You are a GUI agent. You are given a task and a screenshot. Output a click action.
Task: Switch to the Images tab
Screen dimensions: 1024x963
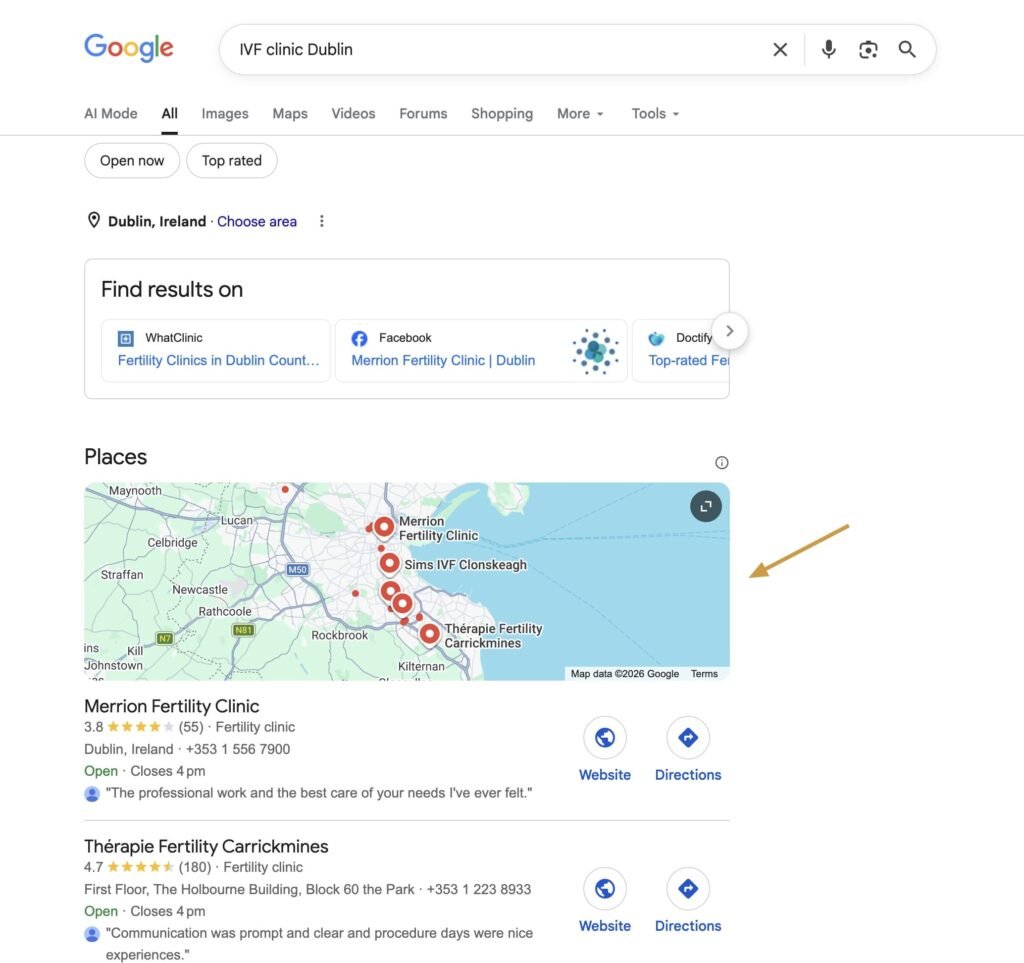[225, 114]
